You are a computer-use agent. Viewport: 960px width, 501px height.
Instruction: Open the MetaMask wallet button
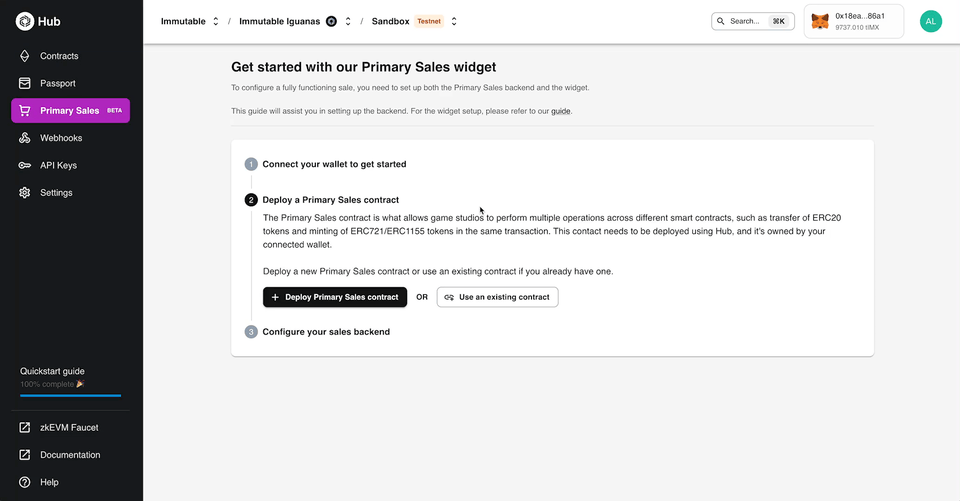(x=853, y=21)
